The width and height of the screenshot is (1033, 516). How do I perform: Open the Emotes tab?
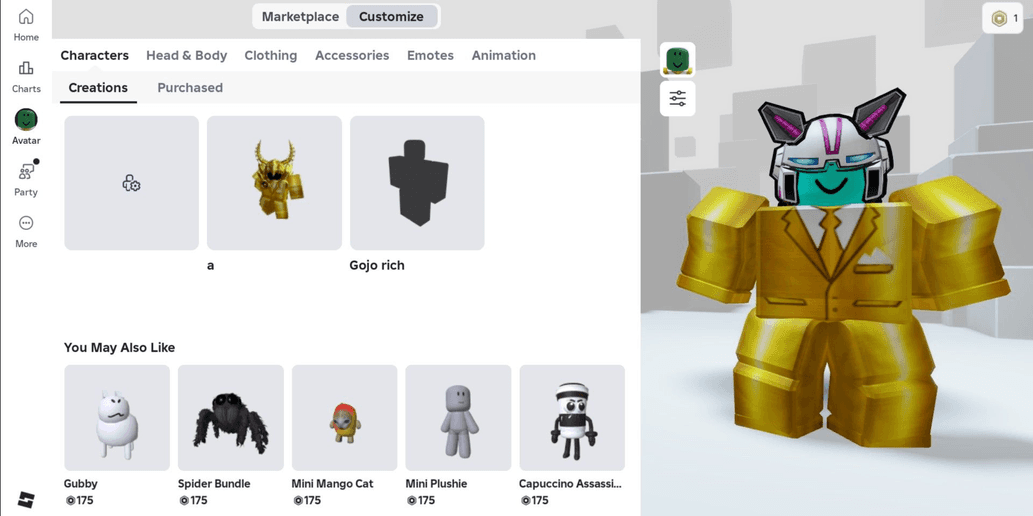[x=430, y=55]
